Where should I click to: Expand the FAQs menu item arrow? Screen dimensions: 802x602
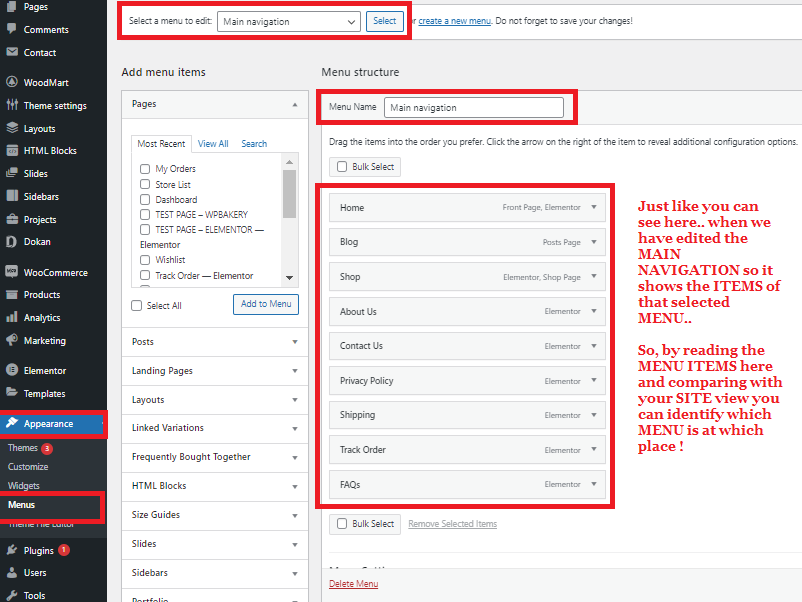(x=594, y=484)
